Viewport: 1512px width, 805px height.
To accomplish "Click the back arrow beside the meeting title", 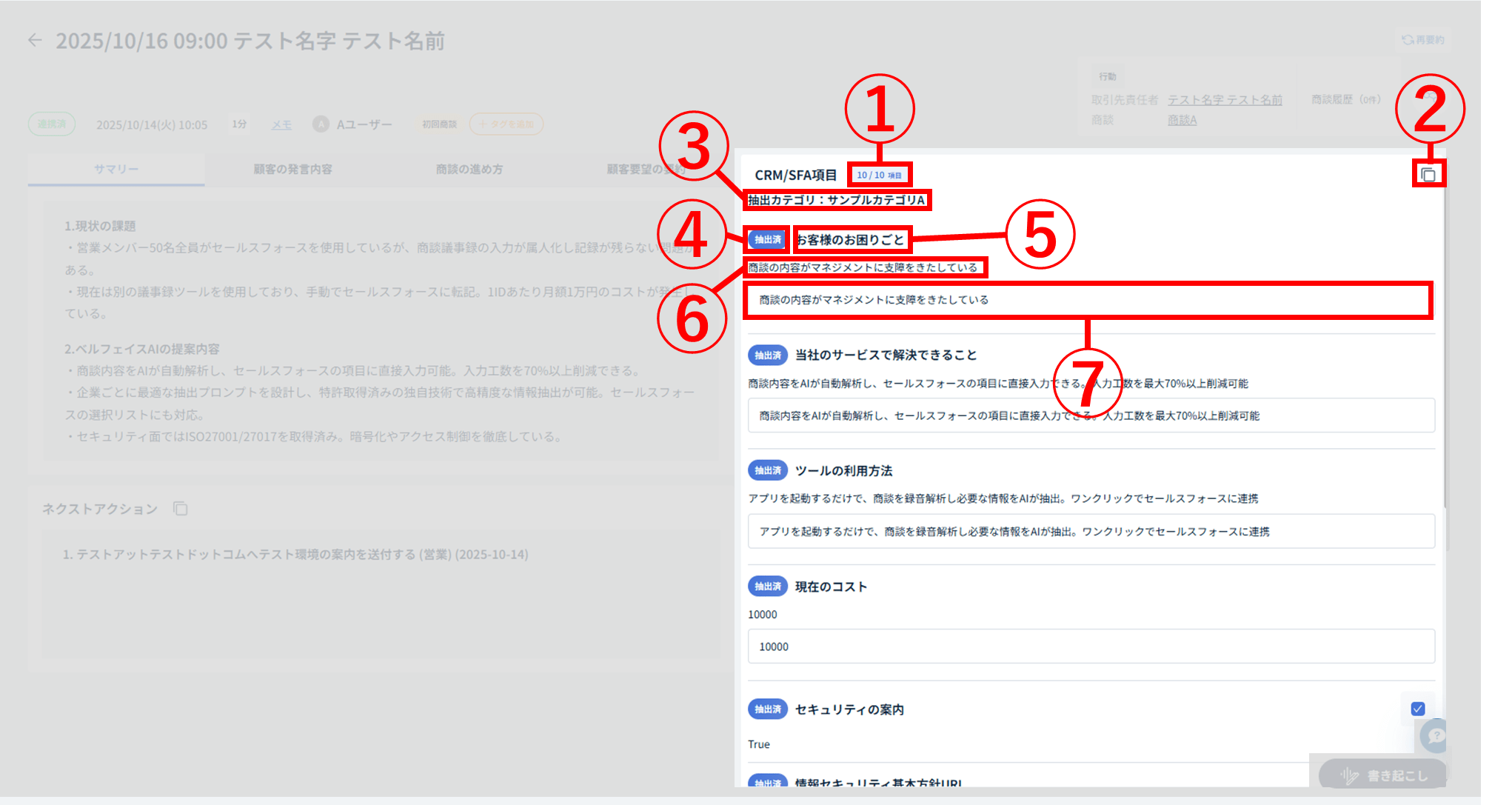I will tap(35, 41).
